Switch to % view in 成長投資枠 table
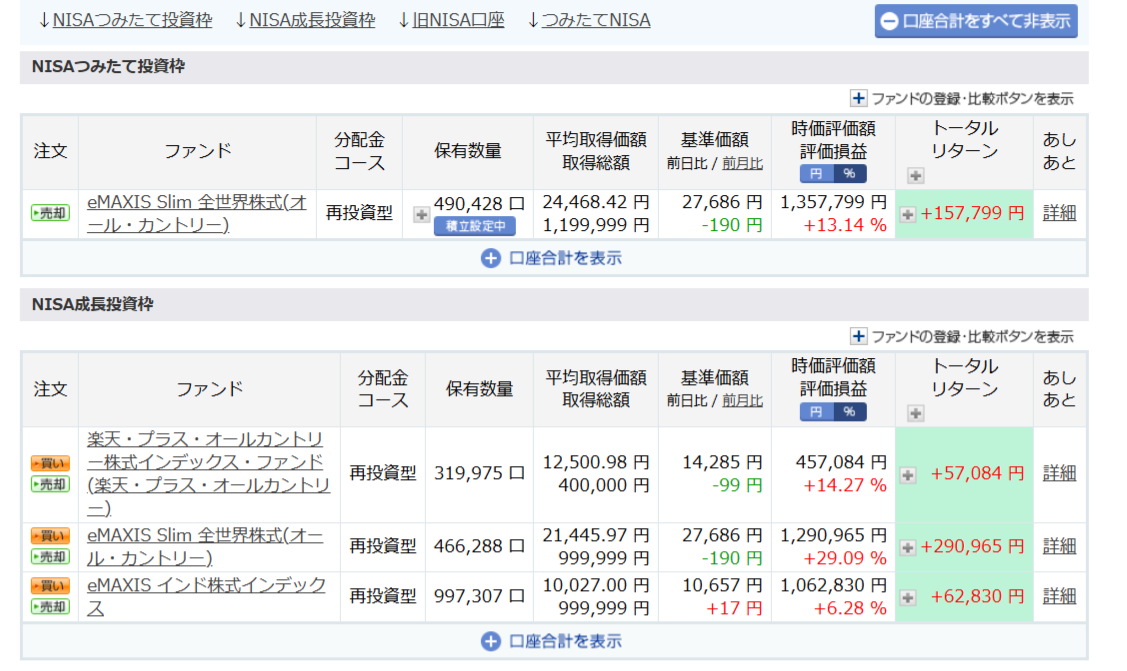1127x671 pixels. 850,412
